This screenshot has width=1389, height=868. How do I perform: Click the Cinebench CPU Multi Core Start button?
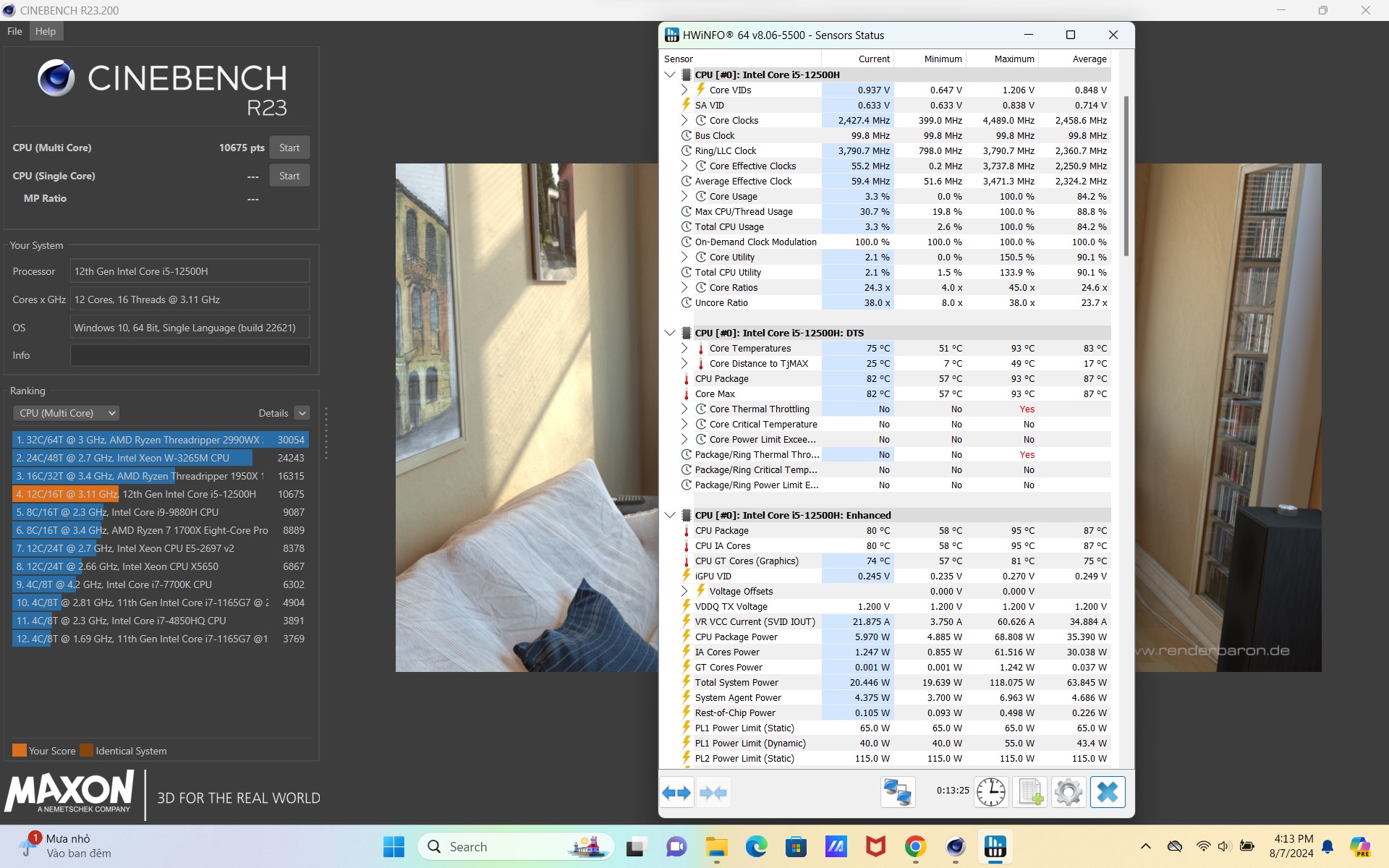pyautogui.click(x=289, y=147)
